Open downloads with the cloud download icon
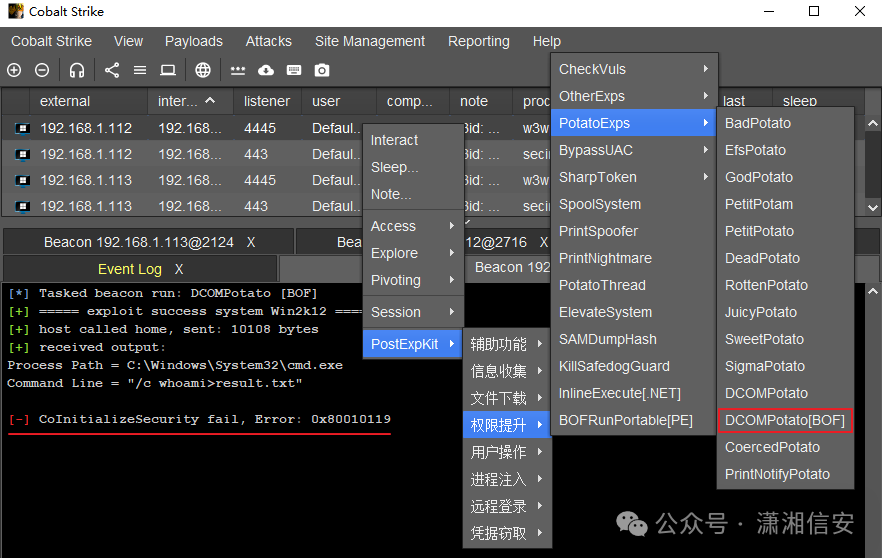Viewport: 882px width, 558px height. [x=266, y=70]
